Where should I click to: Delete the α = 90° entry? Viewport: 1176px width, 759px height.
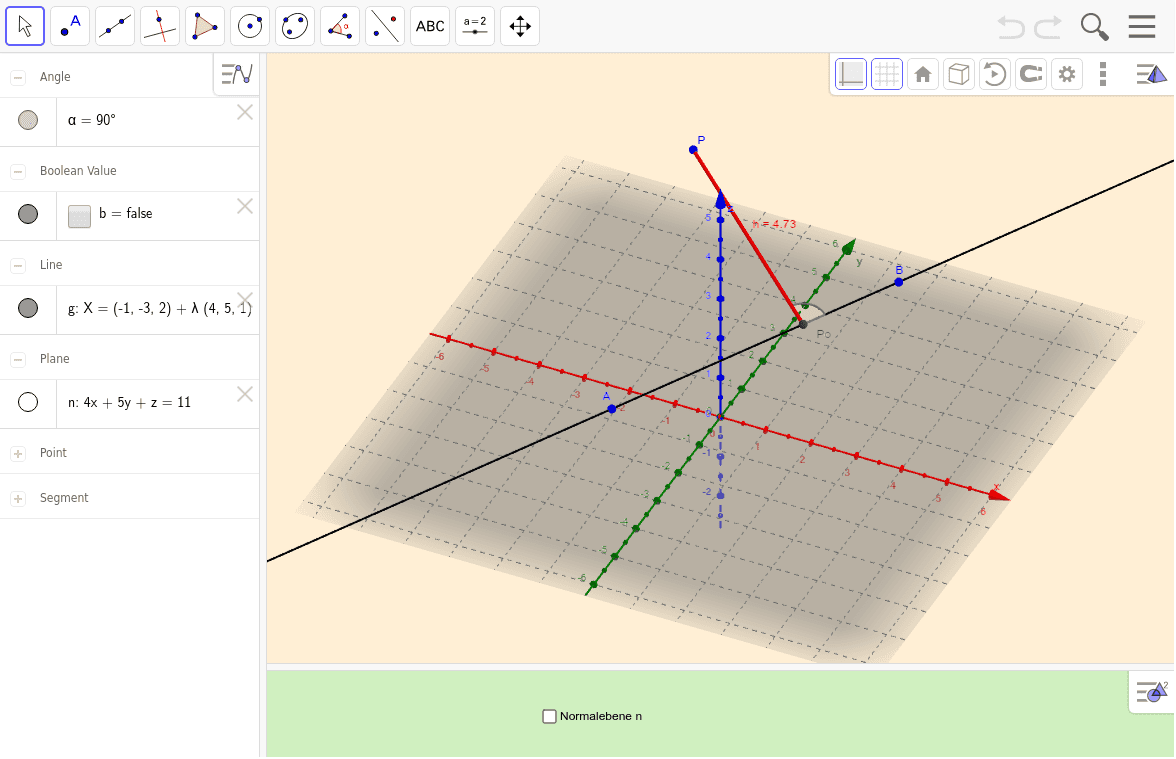[x=244, y=112]
